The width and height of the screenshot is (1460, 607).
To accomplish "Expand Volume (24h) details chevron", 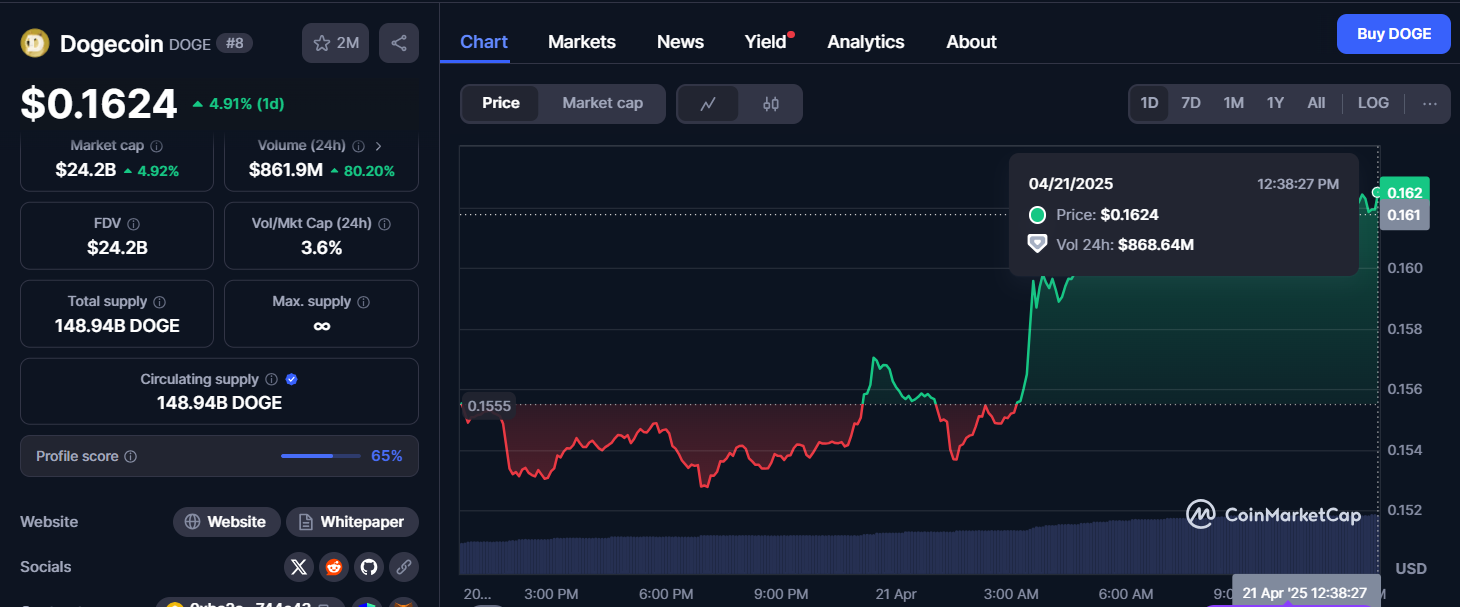I will pyautogui.click(x=378, y=146).
